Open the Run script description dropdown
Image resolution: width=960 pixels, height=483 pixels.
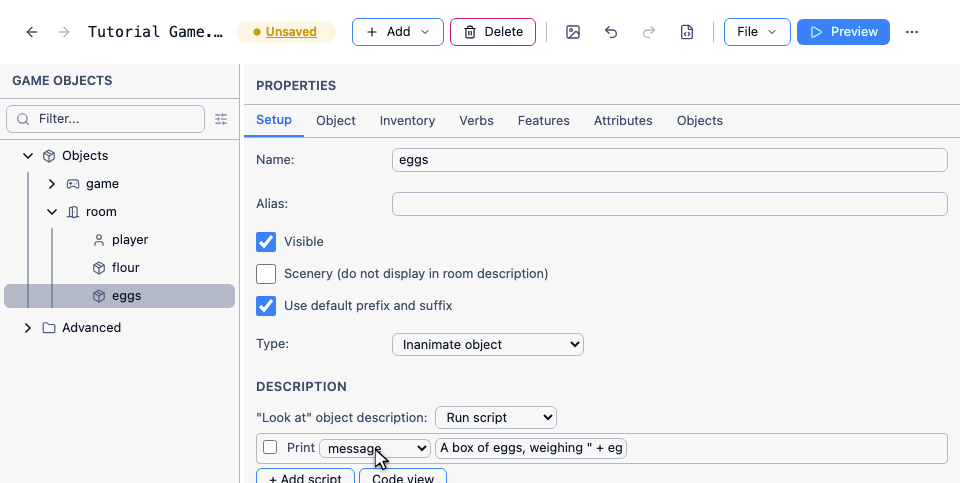pos(496,417)
